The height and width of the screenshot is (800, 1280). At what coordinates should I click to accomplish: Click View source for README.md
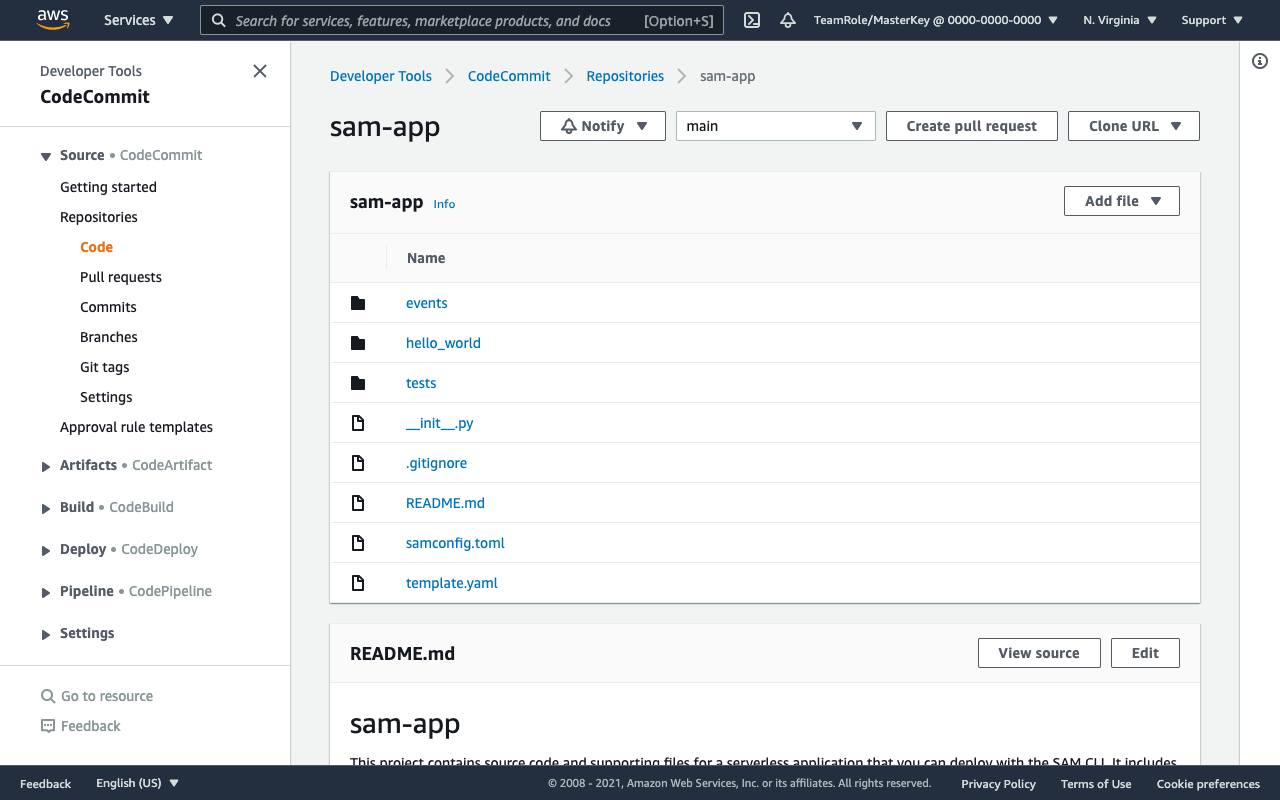click(x=1039, y=653)
